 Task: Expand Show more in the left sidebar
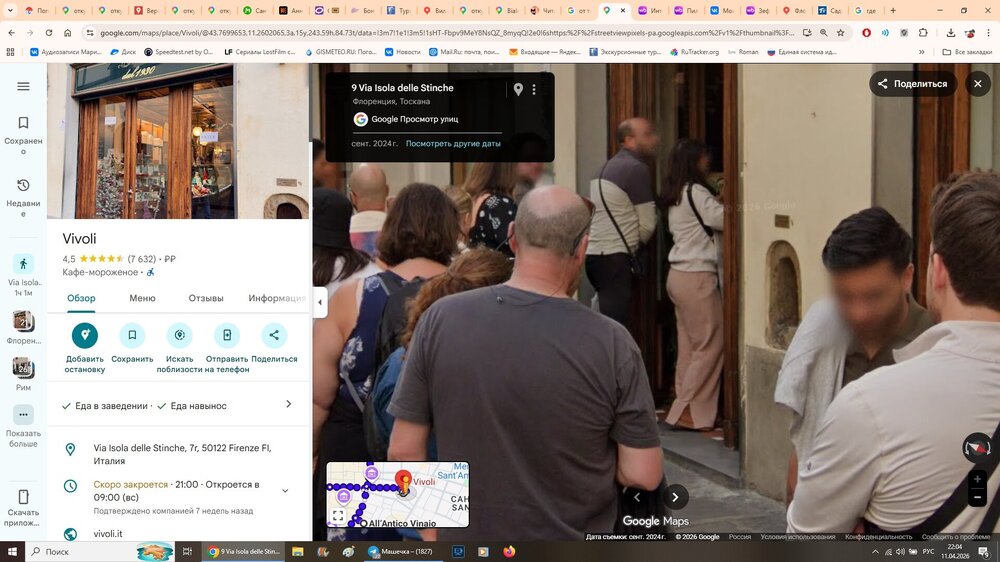click(23, 414)
